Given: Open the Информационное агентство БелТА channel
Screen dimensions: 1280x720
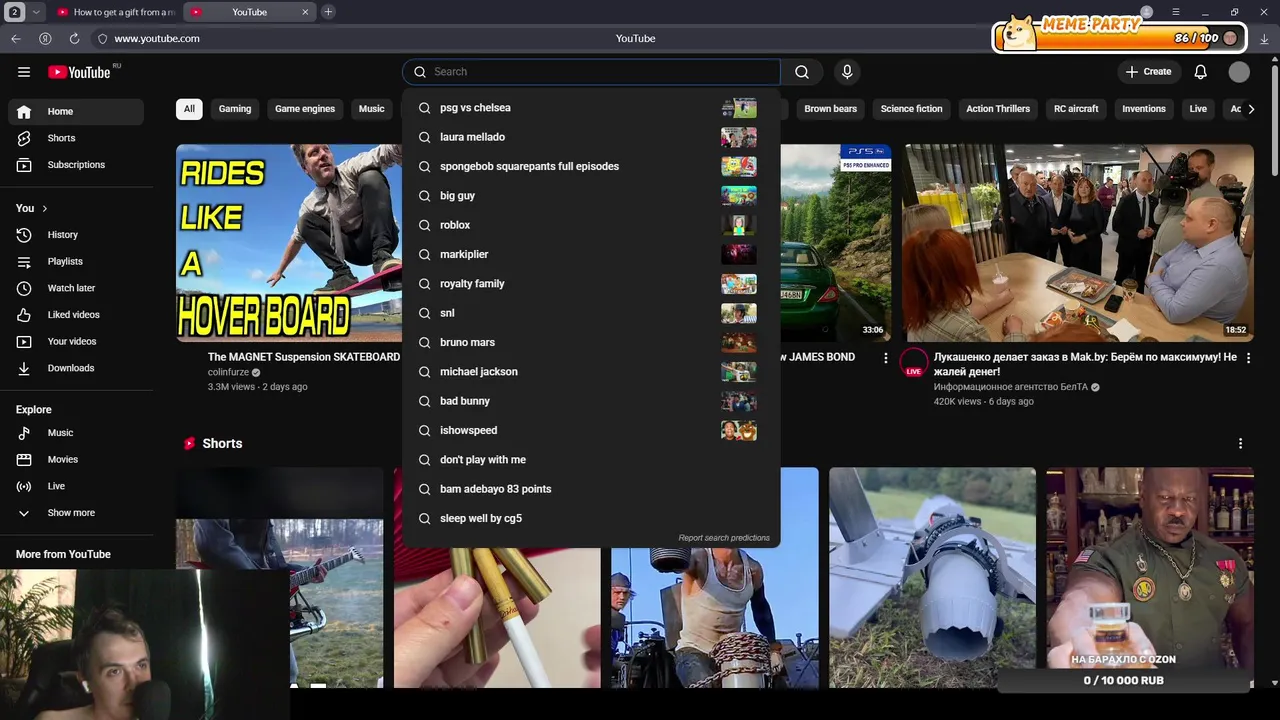Looking at the screenshot, I should (1011, 387).
